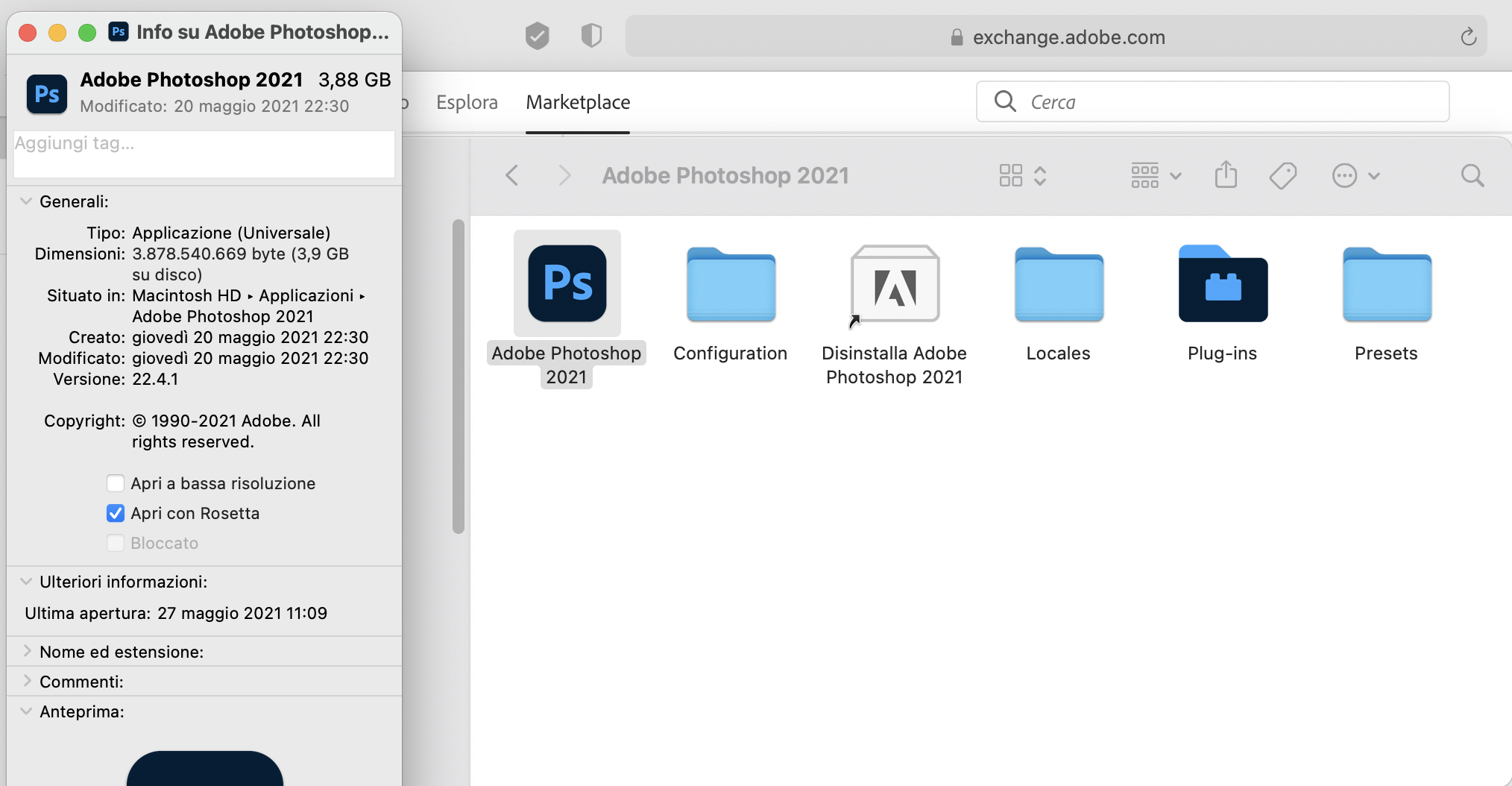Click the magnifier icon in Cerca field
The image size is (1512, 786).
click(x=1005, y=101)
